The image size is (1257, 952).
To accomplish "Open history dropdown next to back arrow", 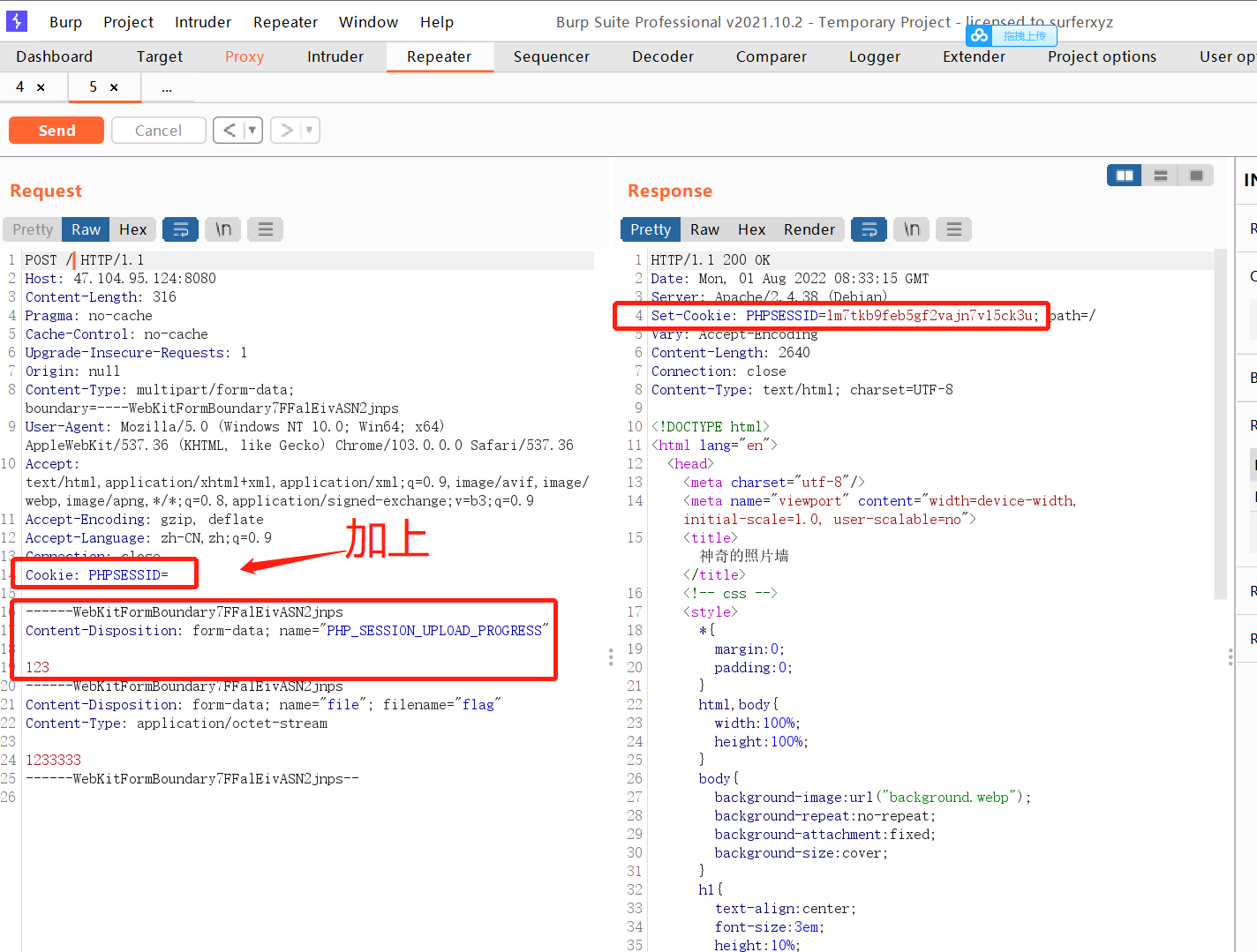I will tap(252, 131).
